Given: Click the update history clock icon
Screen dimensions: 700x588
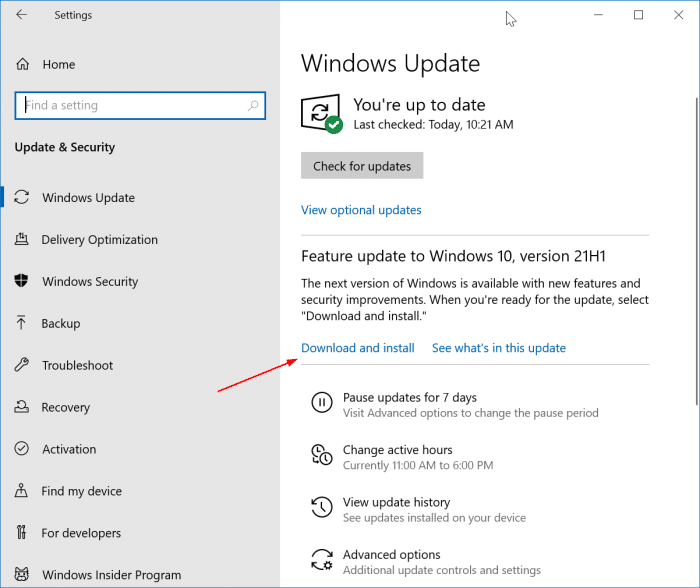Looking at the screenshot, I should (321, 507).
